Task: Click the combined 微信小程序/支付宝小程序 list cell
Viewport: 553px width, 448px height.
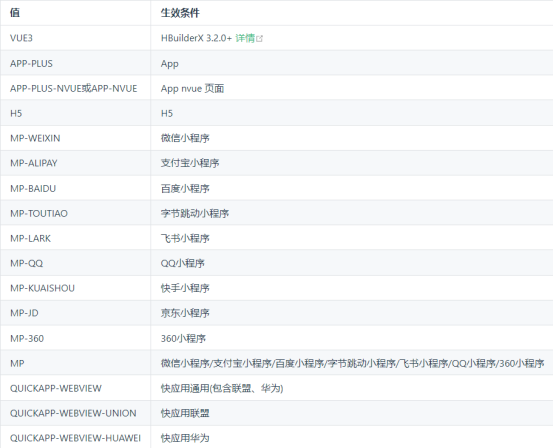Action: 353,363
